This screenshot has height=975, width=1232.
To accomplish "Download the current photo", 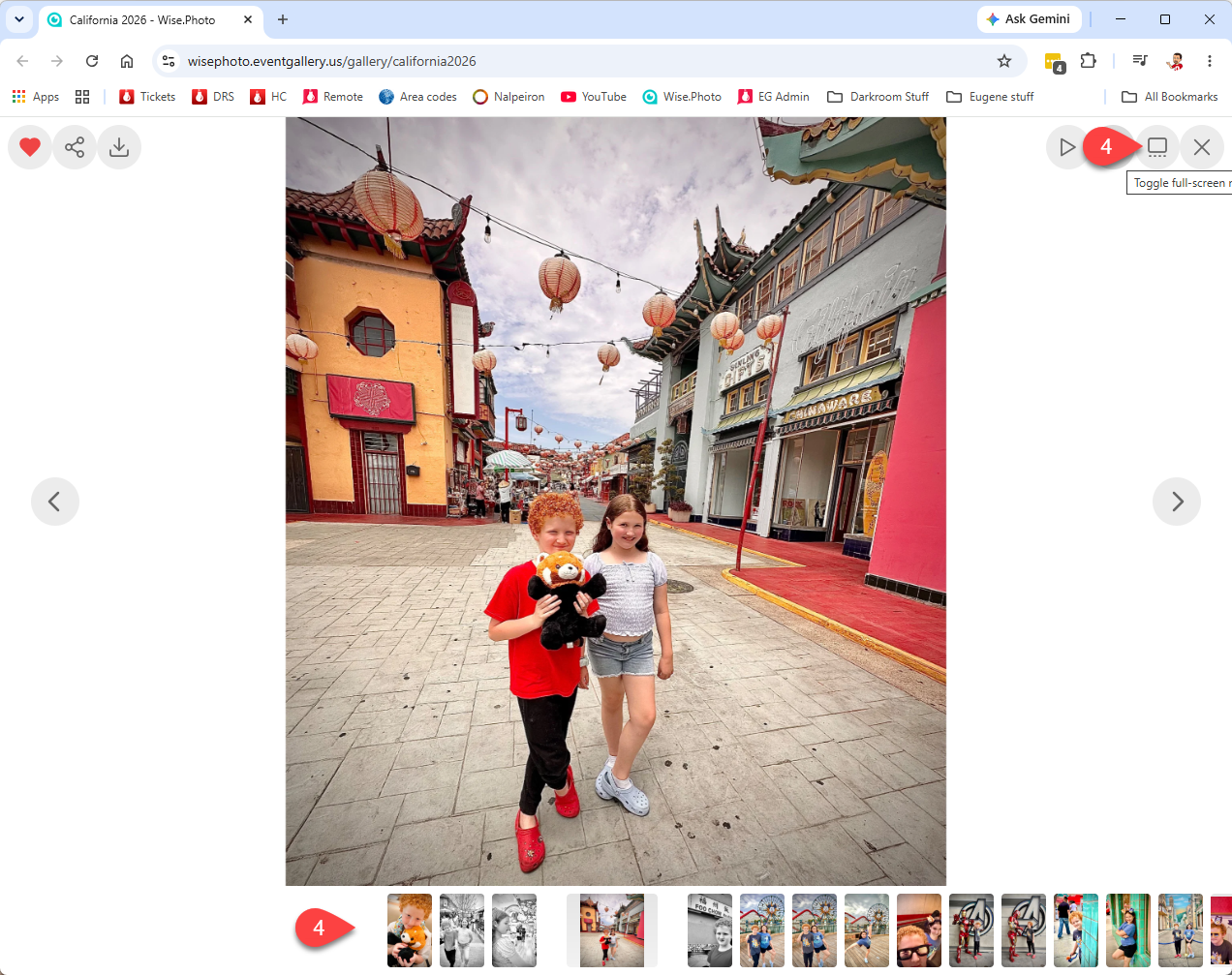I will pyautogui.click(x=119, y=147).
